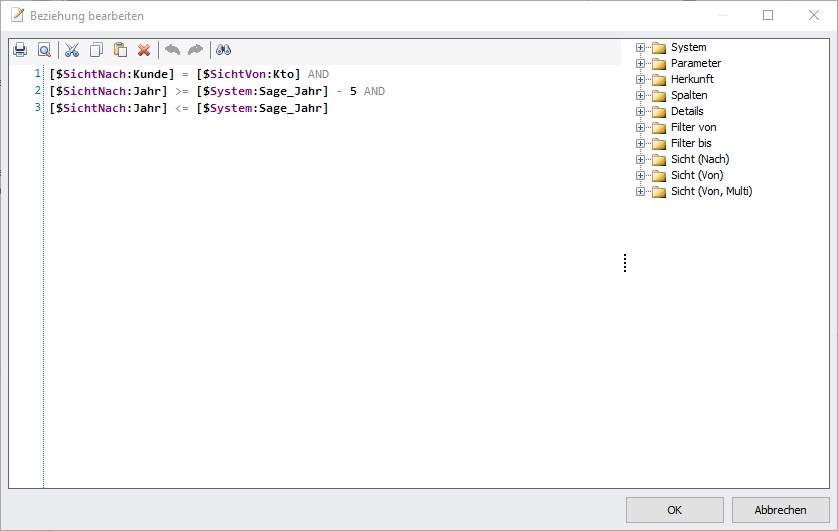This screenshot has height=531, width=838.
Task: Select the Herkunft folder label
Action: point(692,80)
